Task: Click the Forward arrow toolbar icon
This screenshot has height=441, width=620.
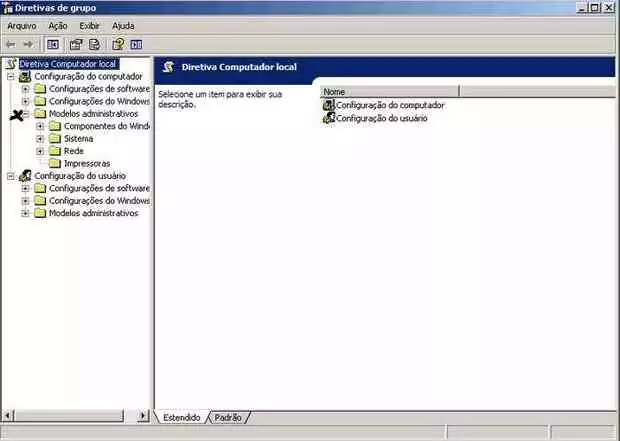Action: tap(28, 44)
